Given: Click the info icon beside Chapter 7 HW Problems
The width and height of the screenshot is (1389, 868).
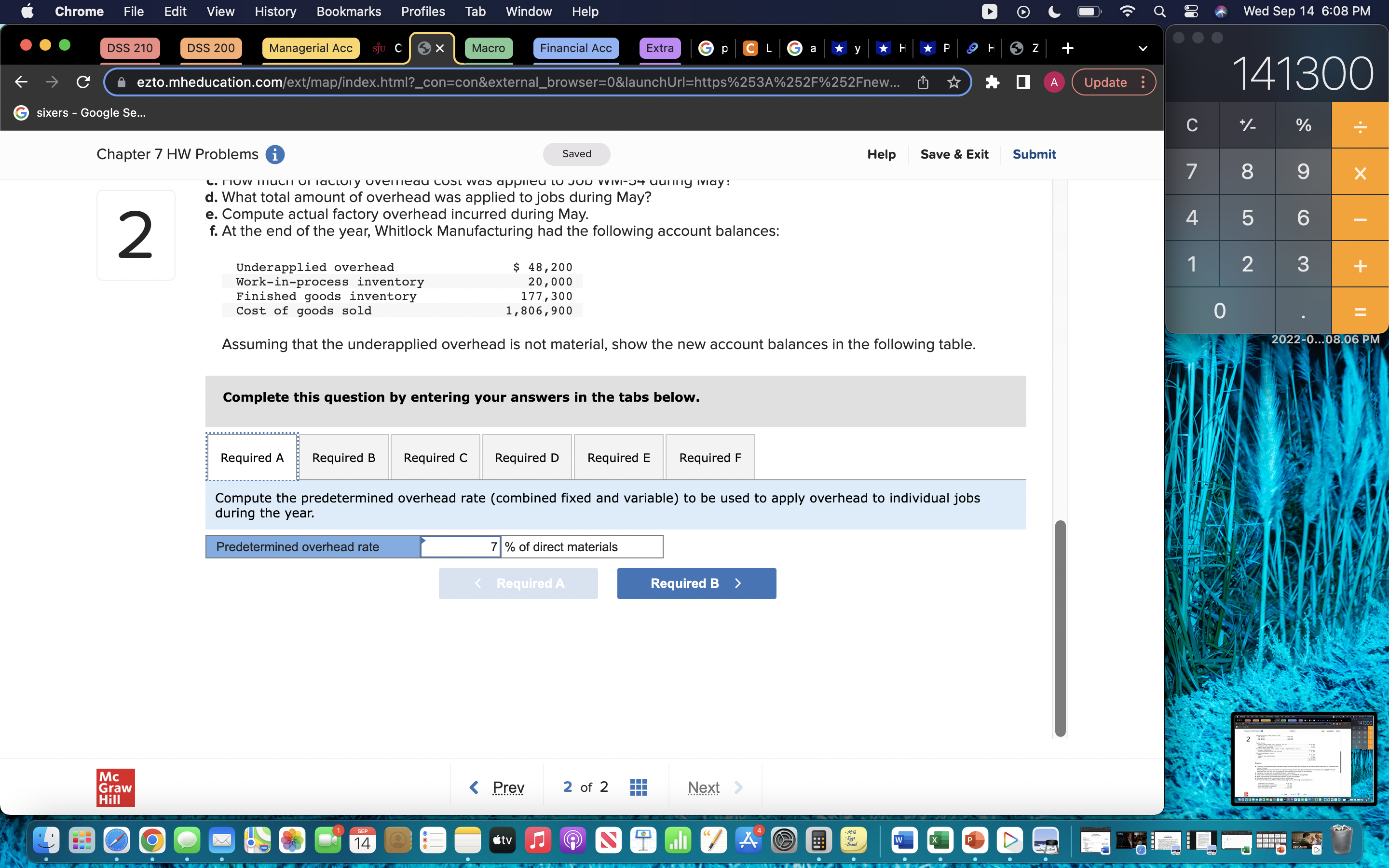Looking at the screenshot, I should tap(275, 154).
